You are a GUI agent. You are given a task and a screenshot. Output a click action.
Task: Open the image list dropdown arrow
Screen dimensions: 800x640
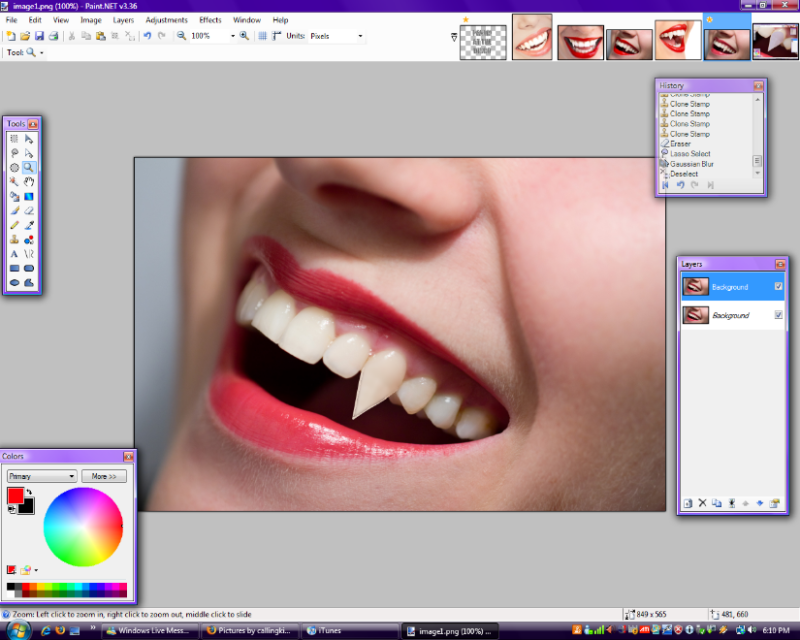(454, 37)
